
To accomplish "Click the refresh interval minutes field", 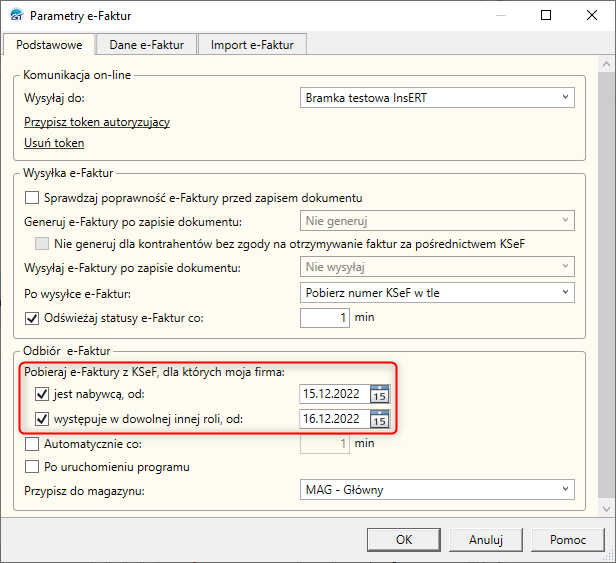I will (325, 318).
